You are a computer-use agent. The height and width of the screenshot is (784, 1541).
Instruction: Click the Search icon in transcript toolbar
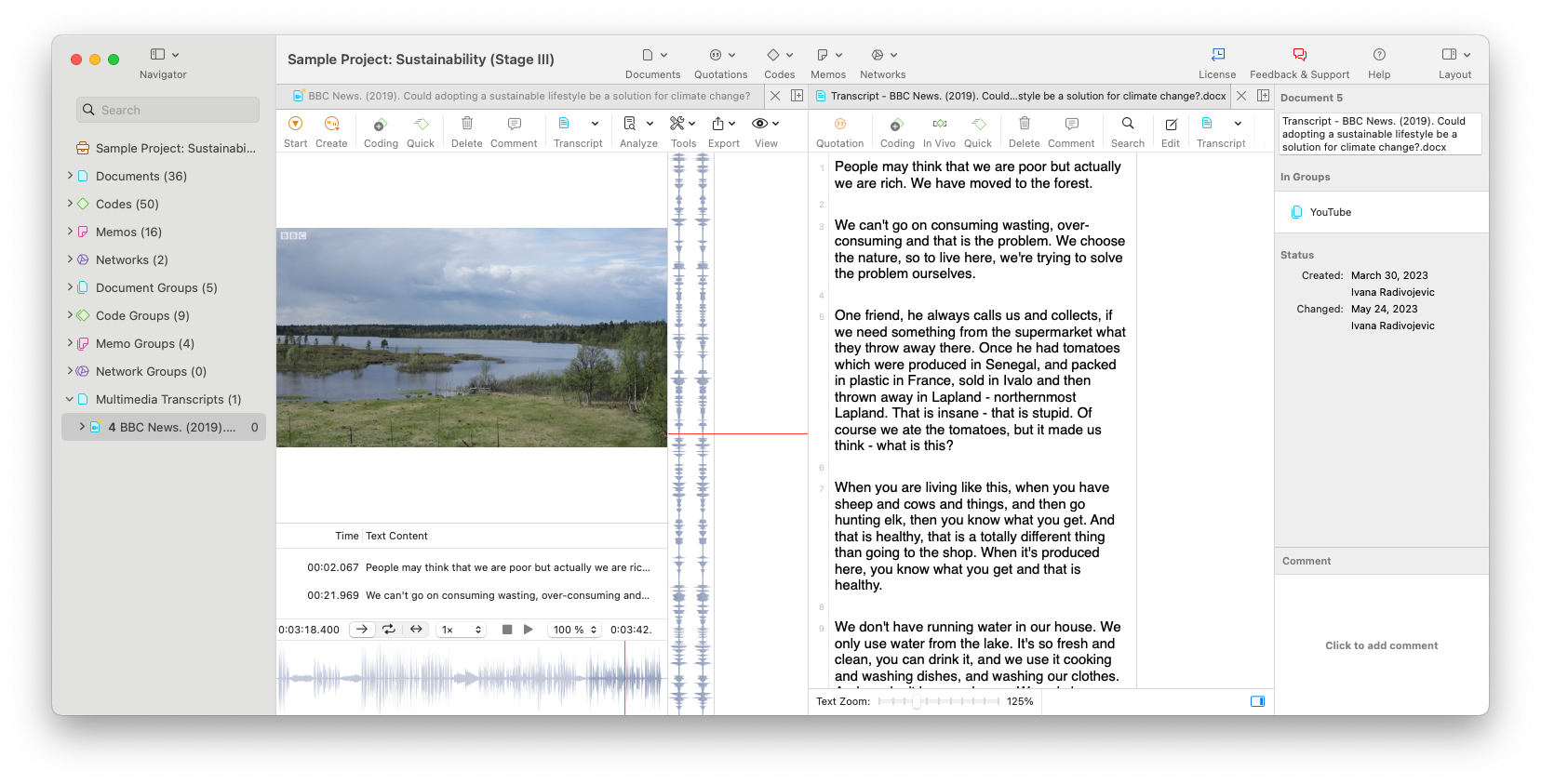(1127, 125)
